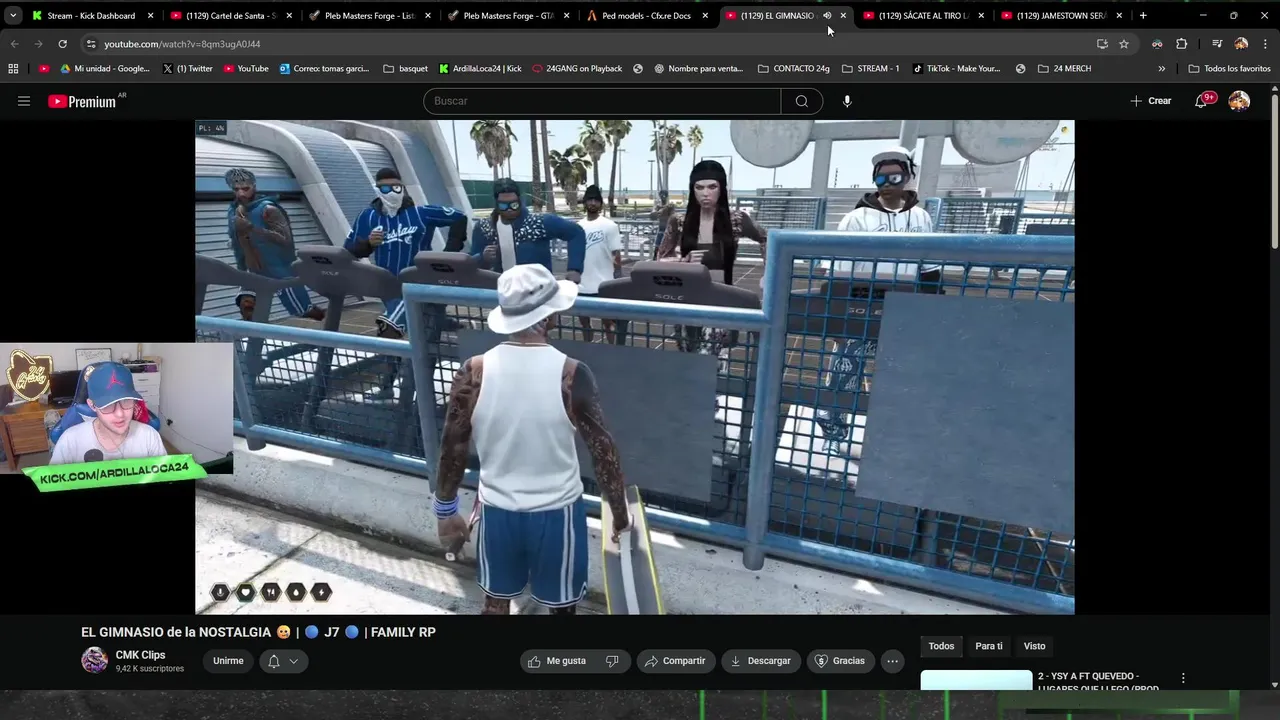
Task: Open options for YSY A FT QUEVEDO video
Action: click(x=1183, y=678)
